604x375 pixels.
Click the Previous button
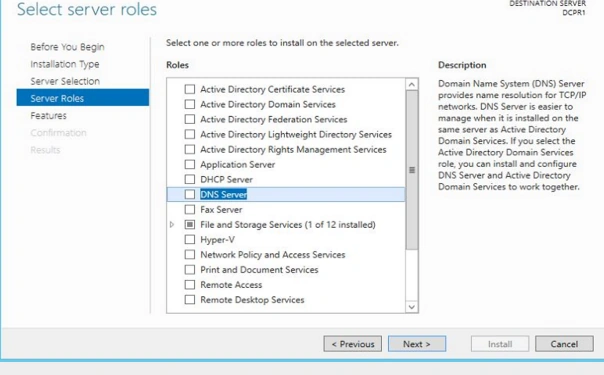tap(353, 344)
